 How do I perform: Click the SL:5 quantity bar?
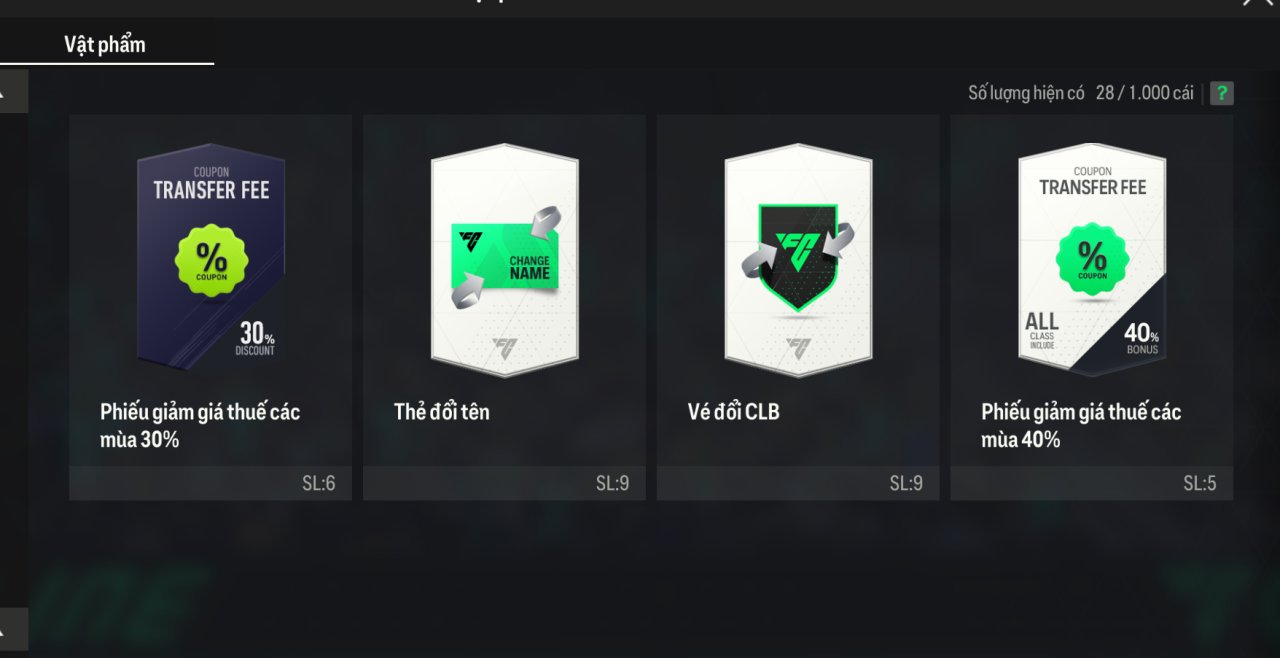(x=1091, y=483)
